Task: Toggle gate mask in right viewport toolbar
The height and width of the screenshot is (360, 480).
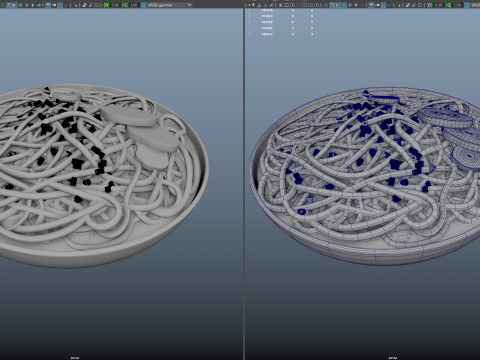Action: (298, 5)
